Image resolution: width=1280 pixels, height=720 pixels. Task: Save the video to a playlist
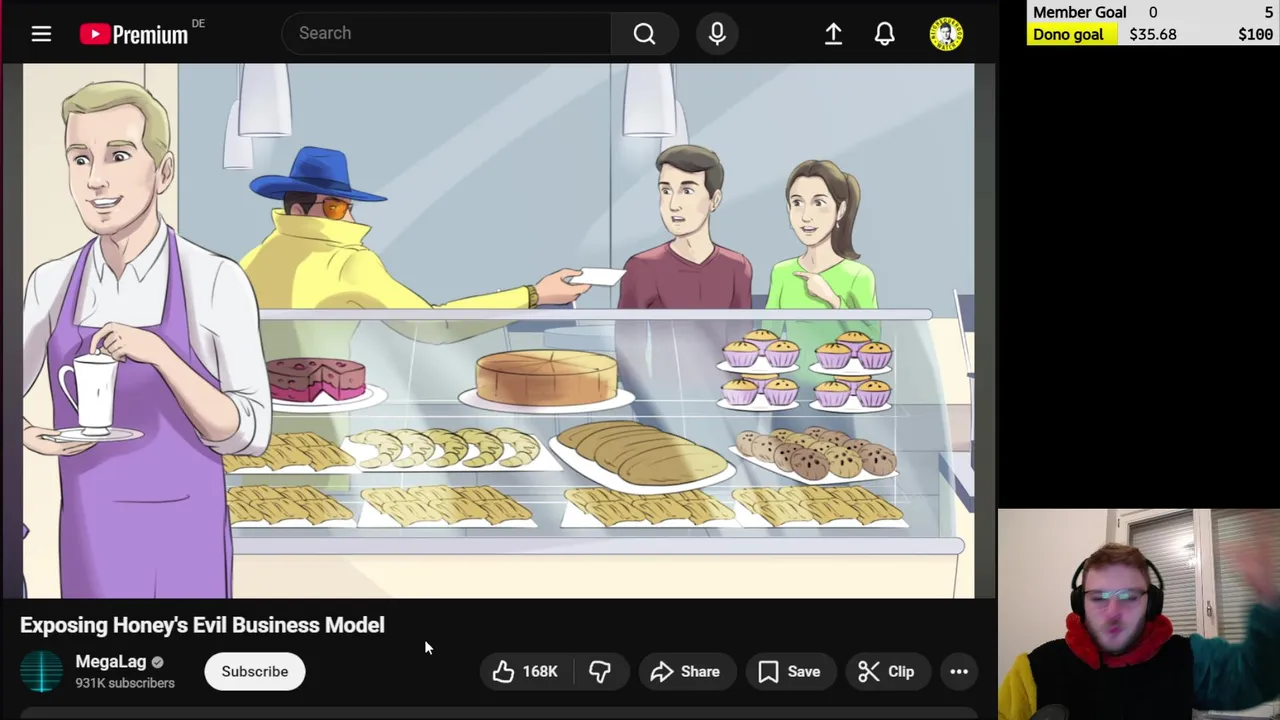tap(790, 672)
